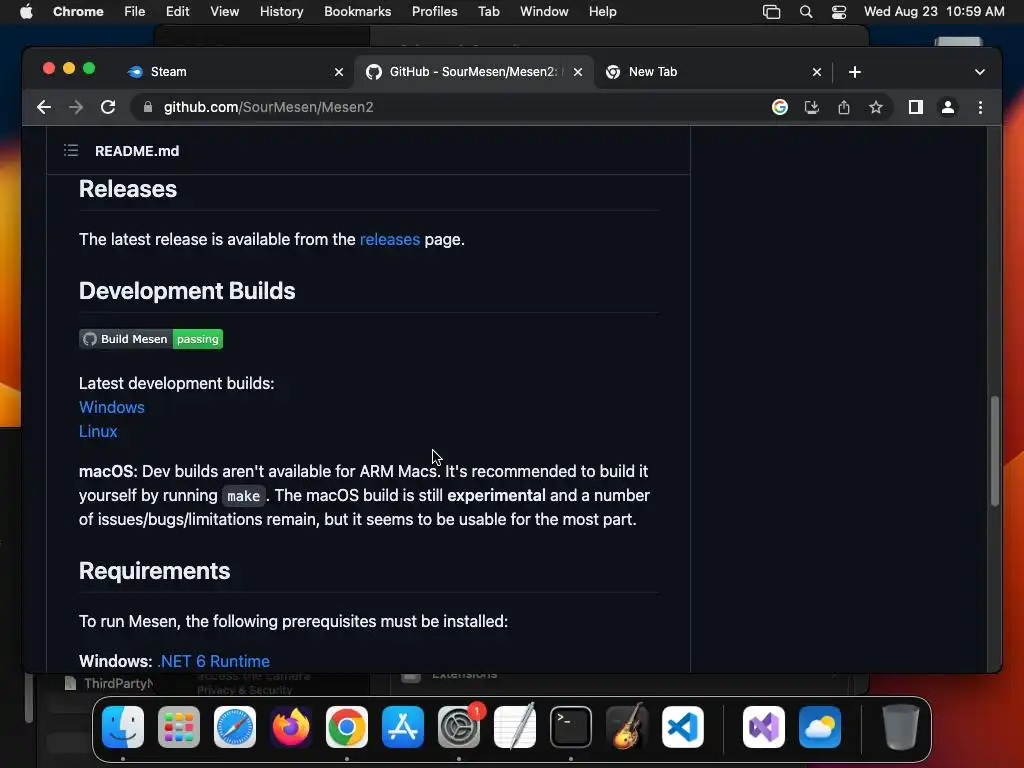Open the Edit menu
The width and height of the screenshot is (1024, 768).
click(178, 12)
